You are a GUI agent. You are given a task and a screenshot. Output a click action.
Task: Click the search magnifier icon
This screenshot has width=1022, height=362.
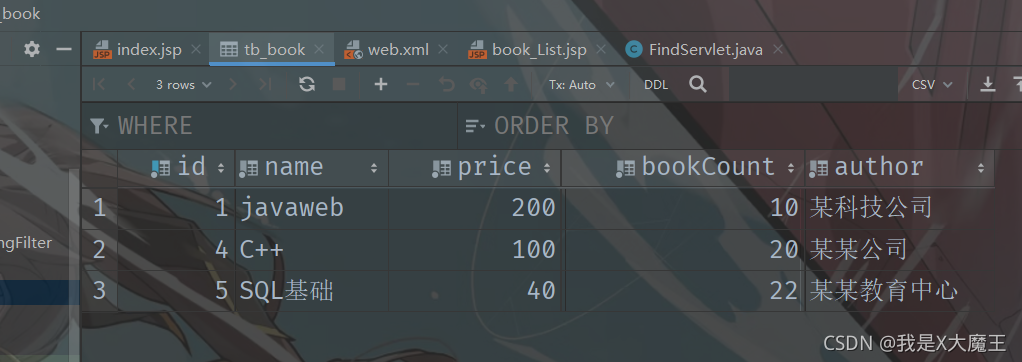coord(698,84)
